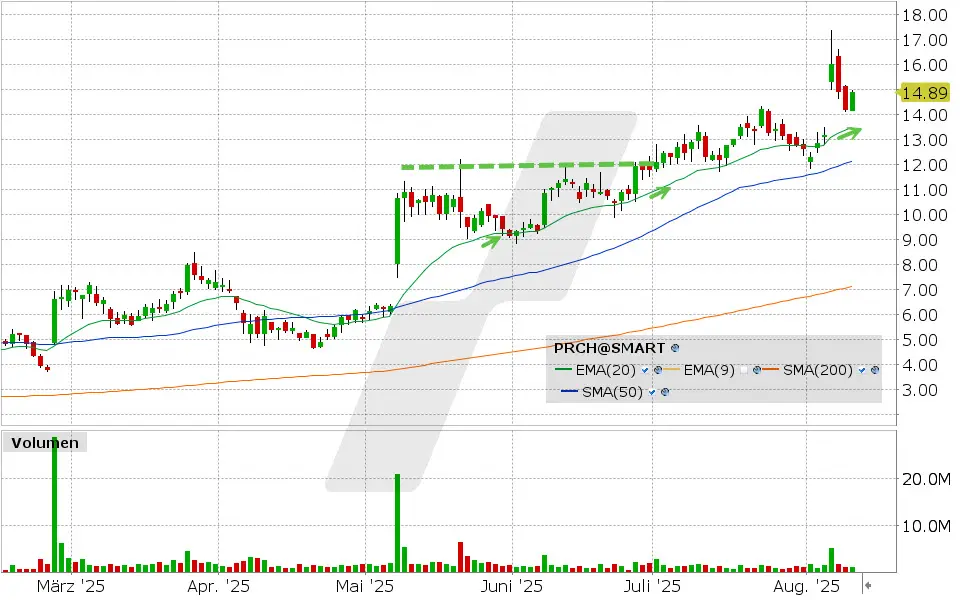Click the 3.00 price axis label
Viewport: 960px width, 600px height.
(x=920, y=391)
